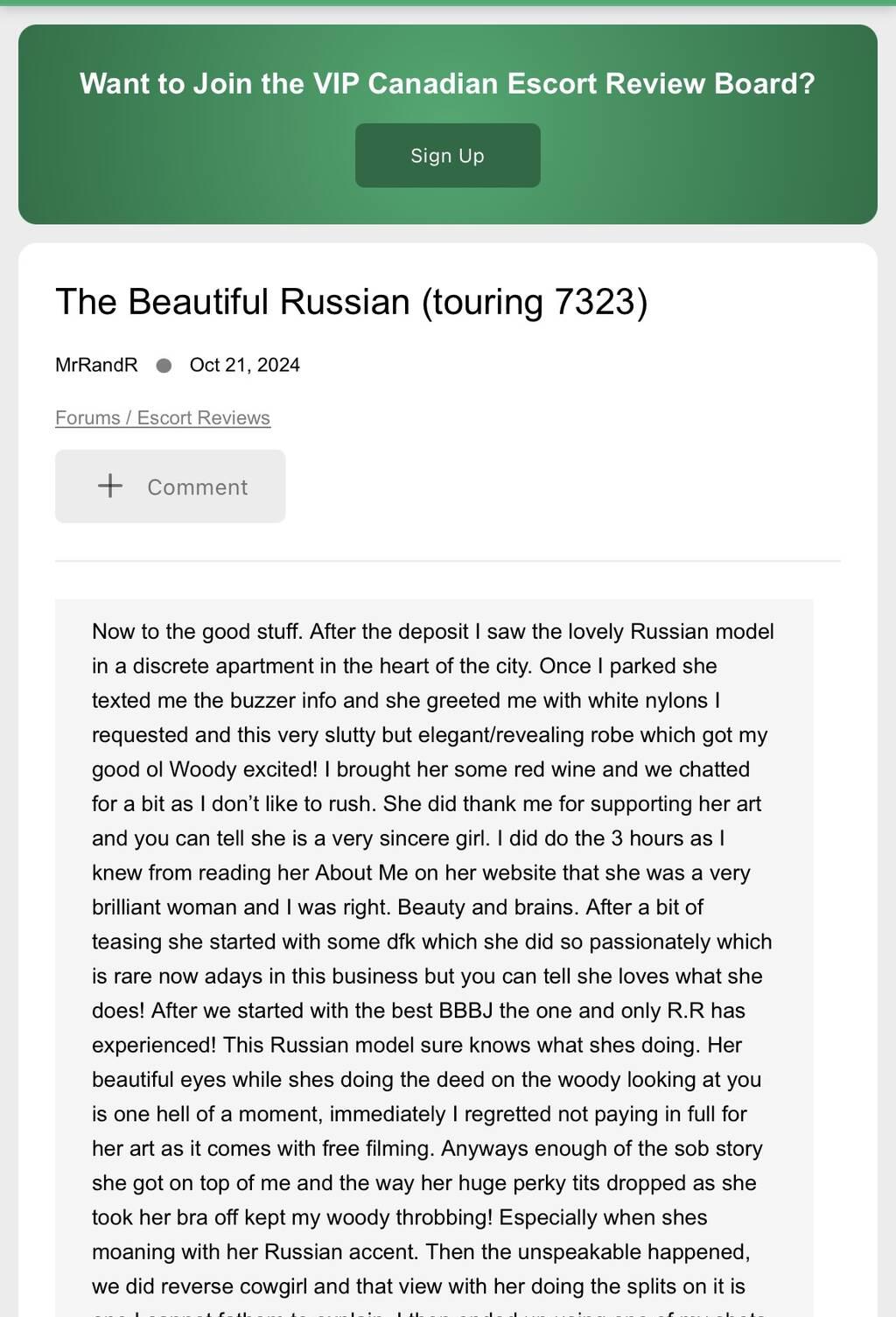This screenshot has height=1317, width=896.
Task: Click the horizontal divider below the Comment button
Action: (x=447, y=560)
